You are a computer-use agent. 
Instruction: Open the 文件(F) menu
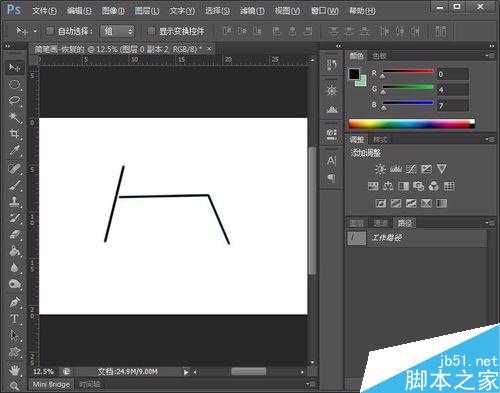(44, 11)
